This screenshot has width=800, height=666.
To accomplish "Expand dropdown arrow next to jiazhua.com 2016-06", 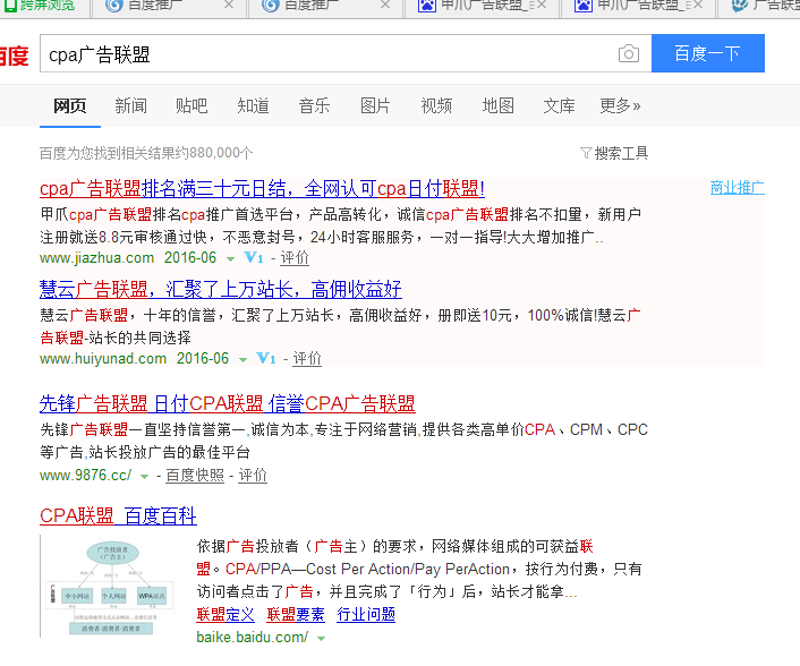I will click(x=231, y=259).
